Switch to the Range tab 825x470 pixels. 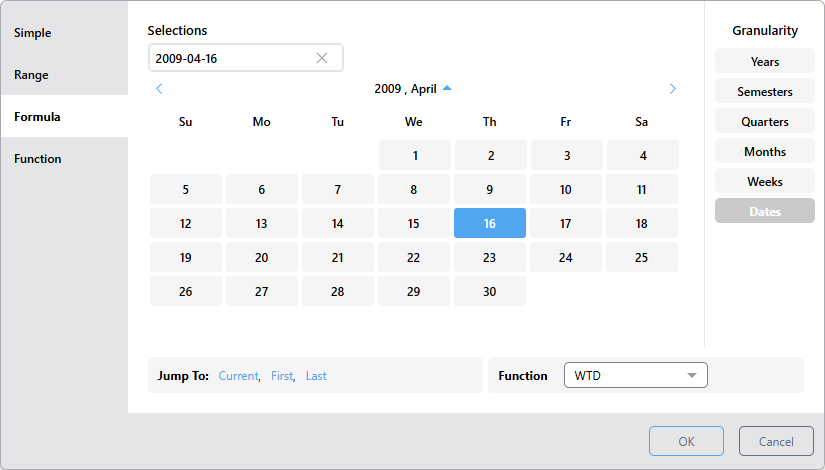31,75
